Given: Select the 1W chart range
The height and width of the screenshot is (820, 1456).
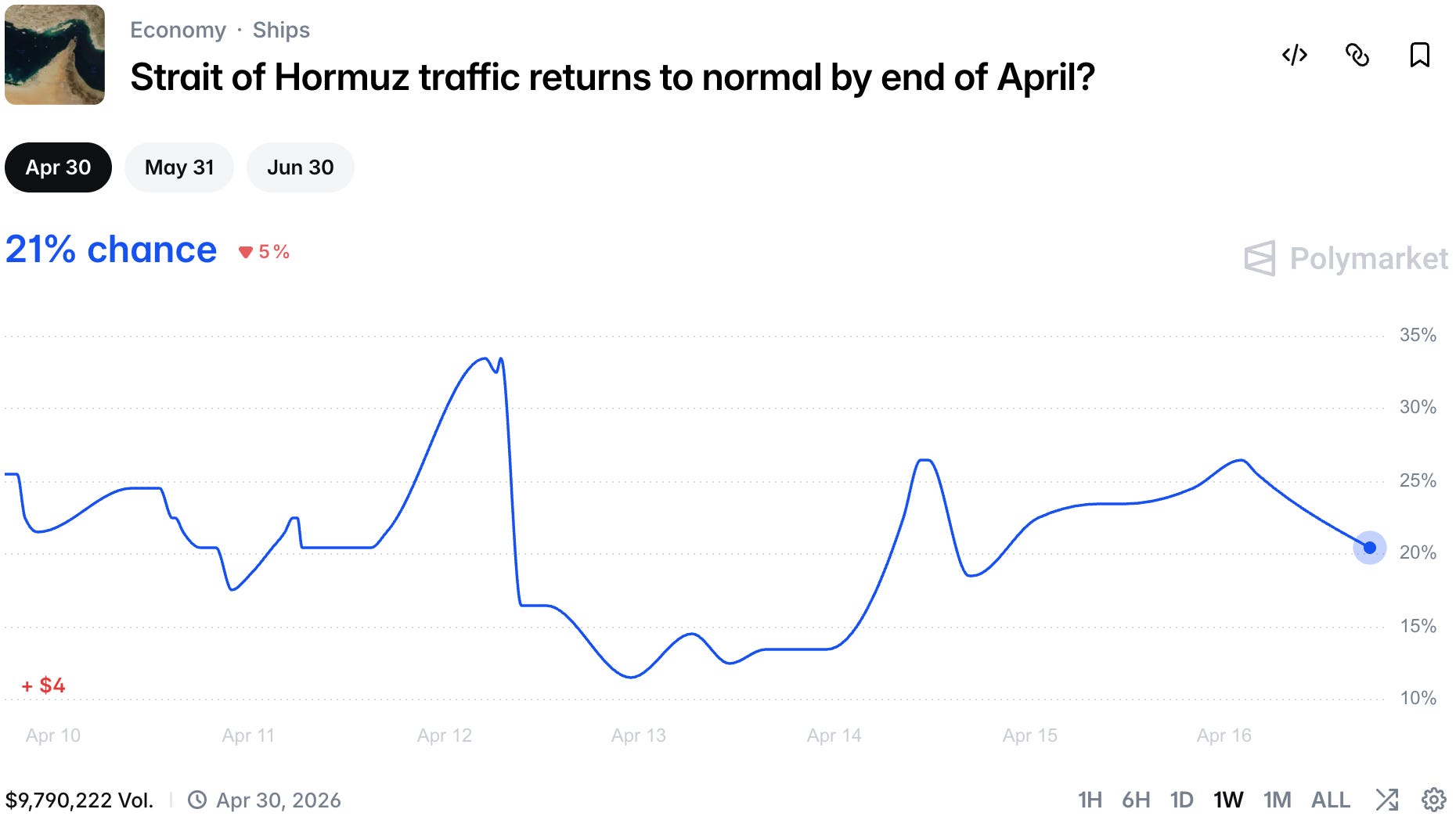Looking at the screenshot, I should click(1228, 800).
